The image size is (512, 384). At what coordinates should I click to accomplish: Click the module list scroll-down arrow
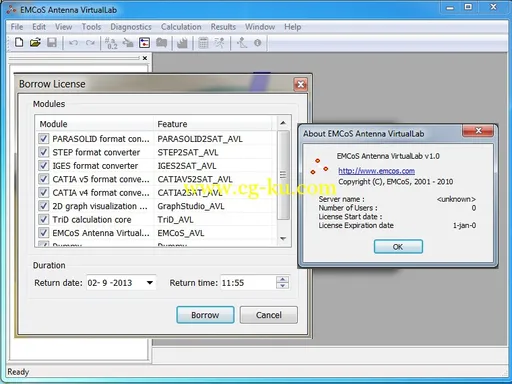pos(283,238)
